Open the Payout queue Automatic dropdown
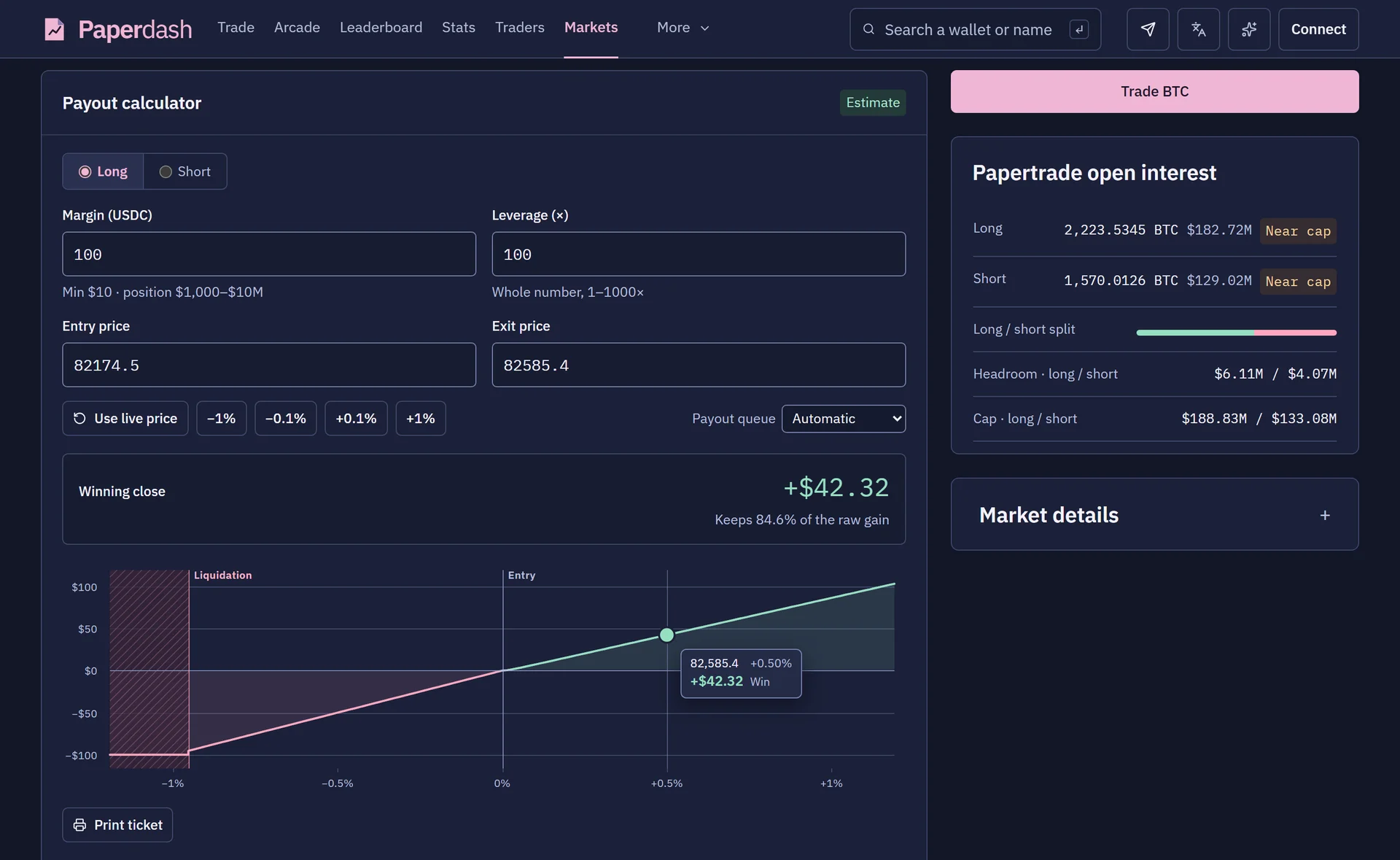This screenshot has width=1400, height=860. pos(844,419)
